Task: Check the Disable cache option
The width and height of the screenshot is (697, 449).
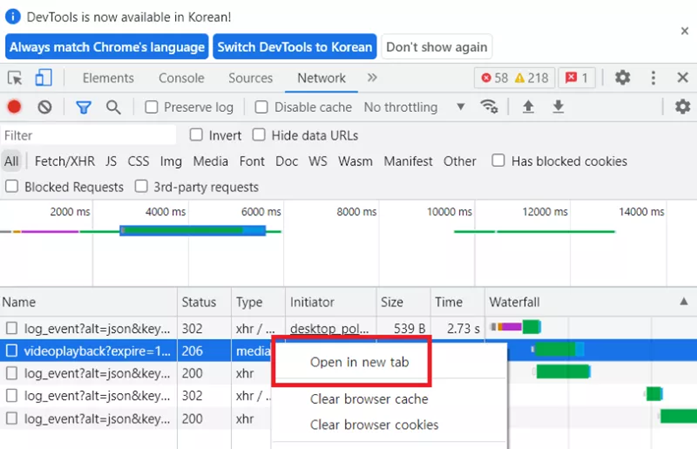Action: click(x=262, y=107)
